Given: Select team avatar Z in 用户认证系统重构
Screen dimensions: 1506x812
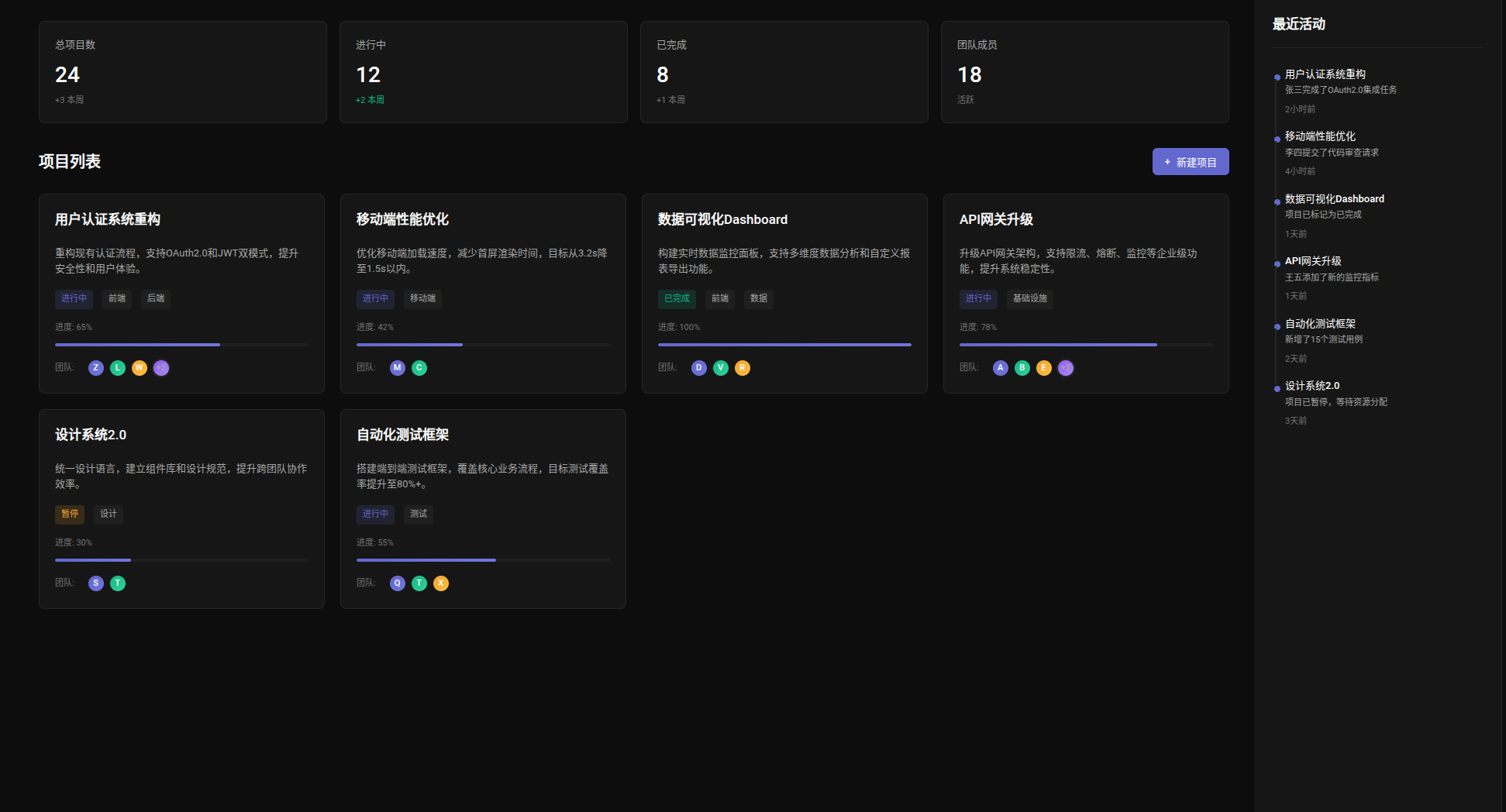Looking at the screenshot, I should point(96,368).
